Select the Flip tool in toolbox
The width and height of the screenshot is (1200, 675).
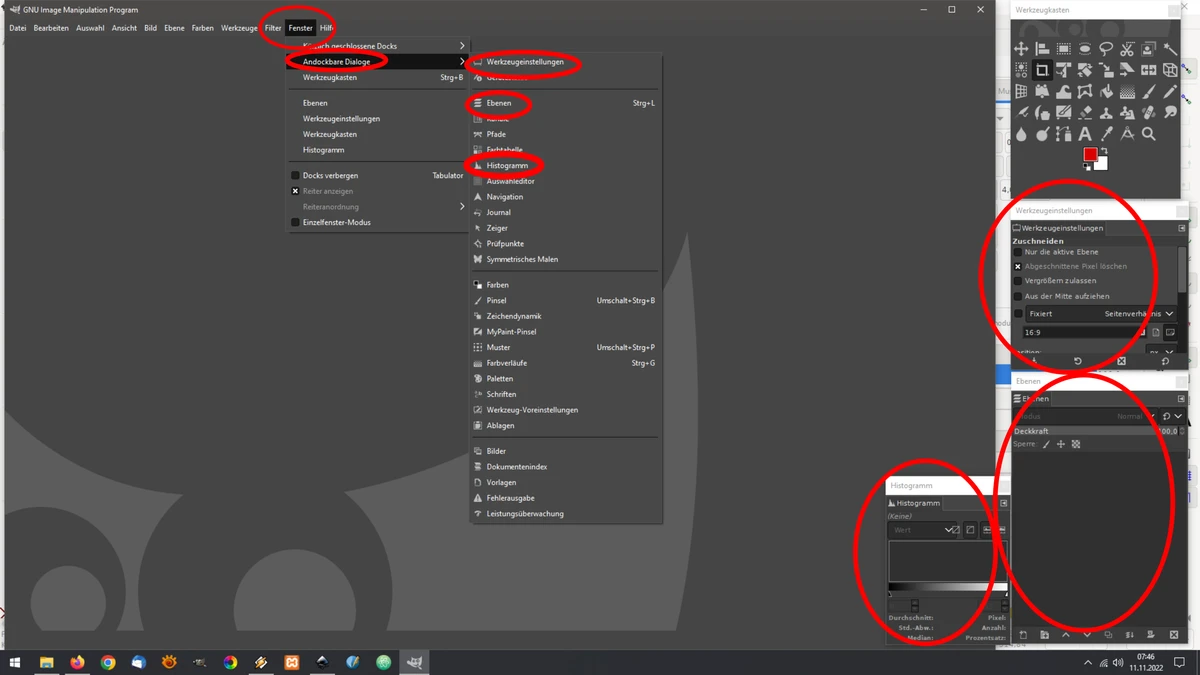point(1148,70)
